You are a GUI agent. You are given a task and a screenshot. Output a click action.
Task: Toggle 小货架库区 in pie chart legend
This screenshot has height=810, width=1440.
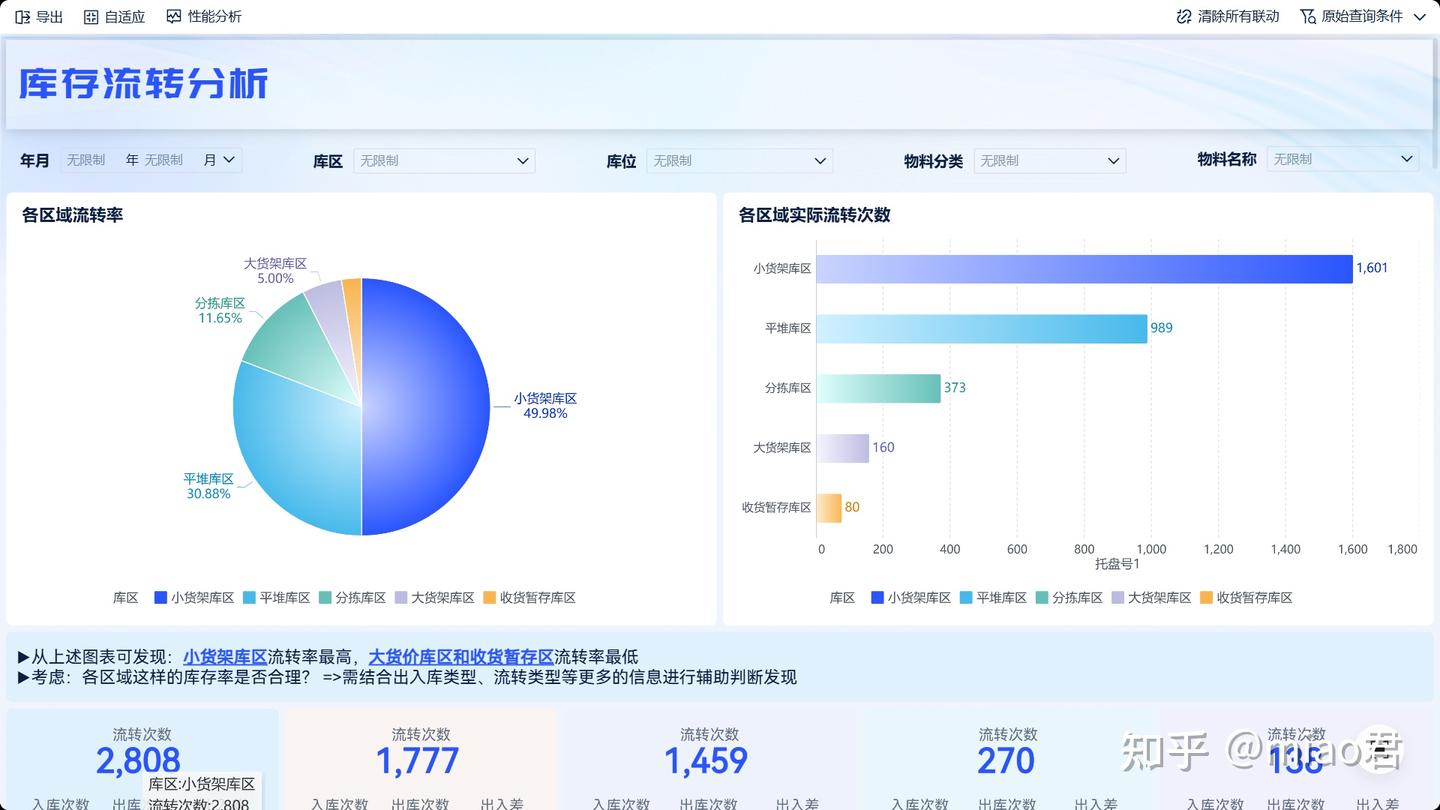tap(194, 598)
